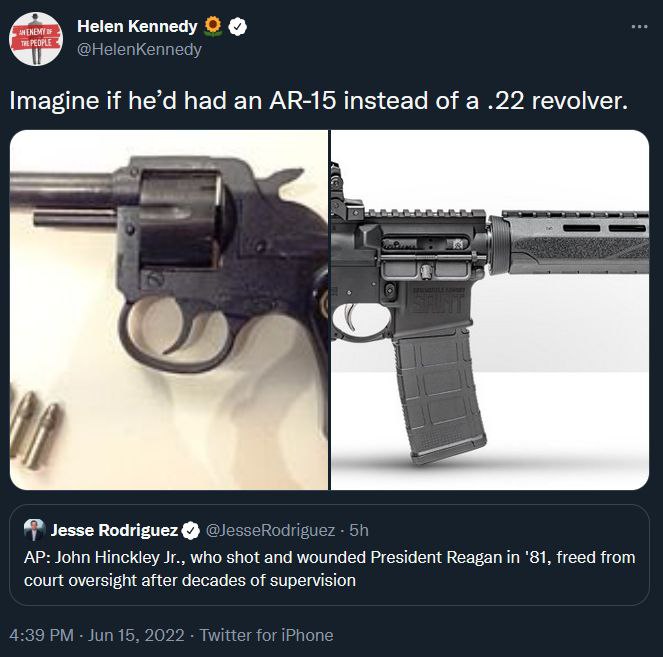
Task: Click the sunflower emoji beside the name
Action: coord(213,26)
